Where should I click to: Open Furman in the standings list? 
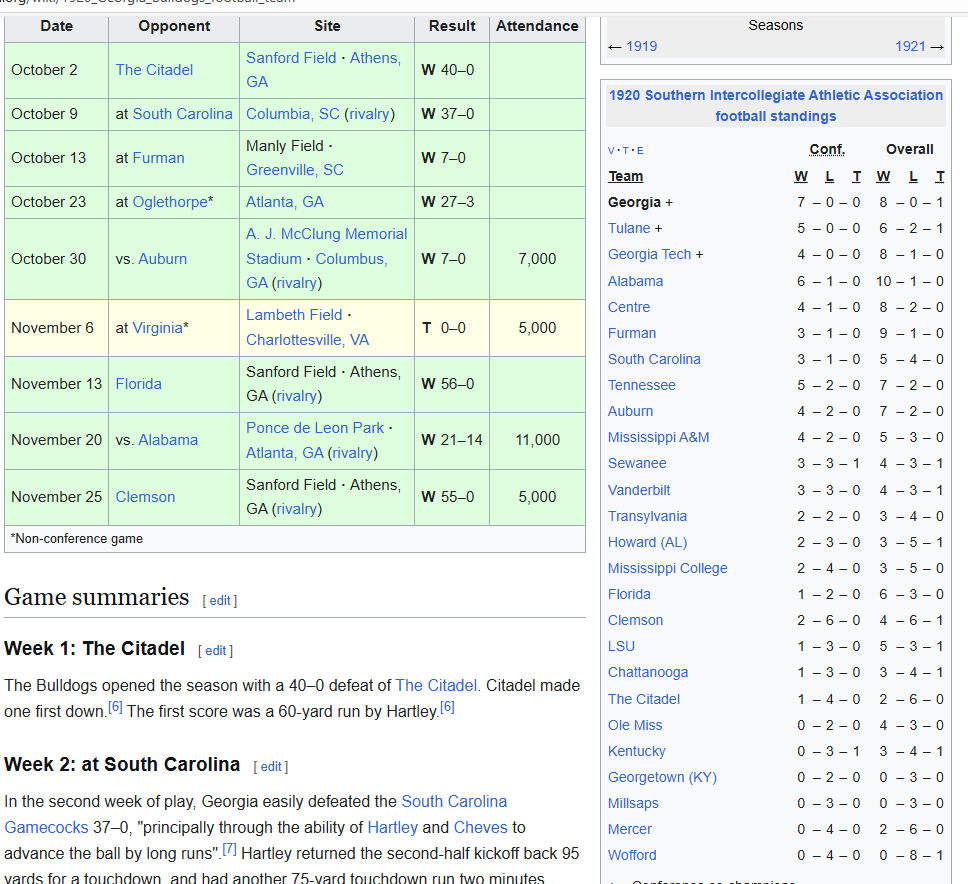point(632,333)
